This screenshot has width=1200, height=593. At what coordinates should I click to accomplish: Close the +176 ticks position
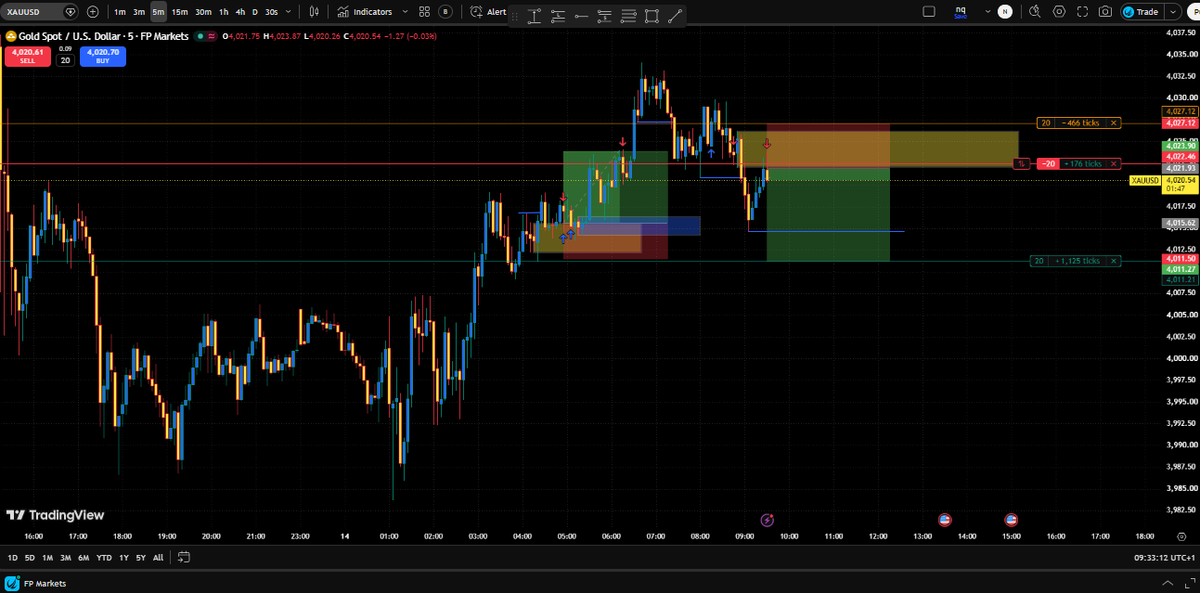click(x=1114, y=164)
